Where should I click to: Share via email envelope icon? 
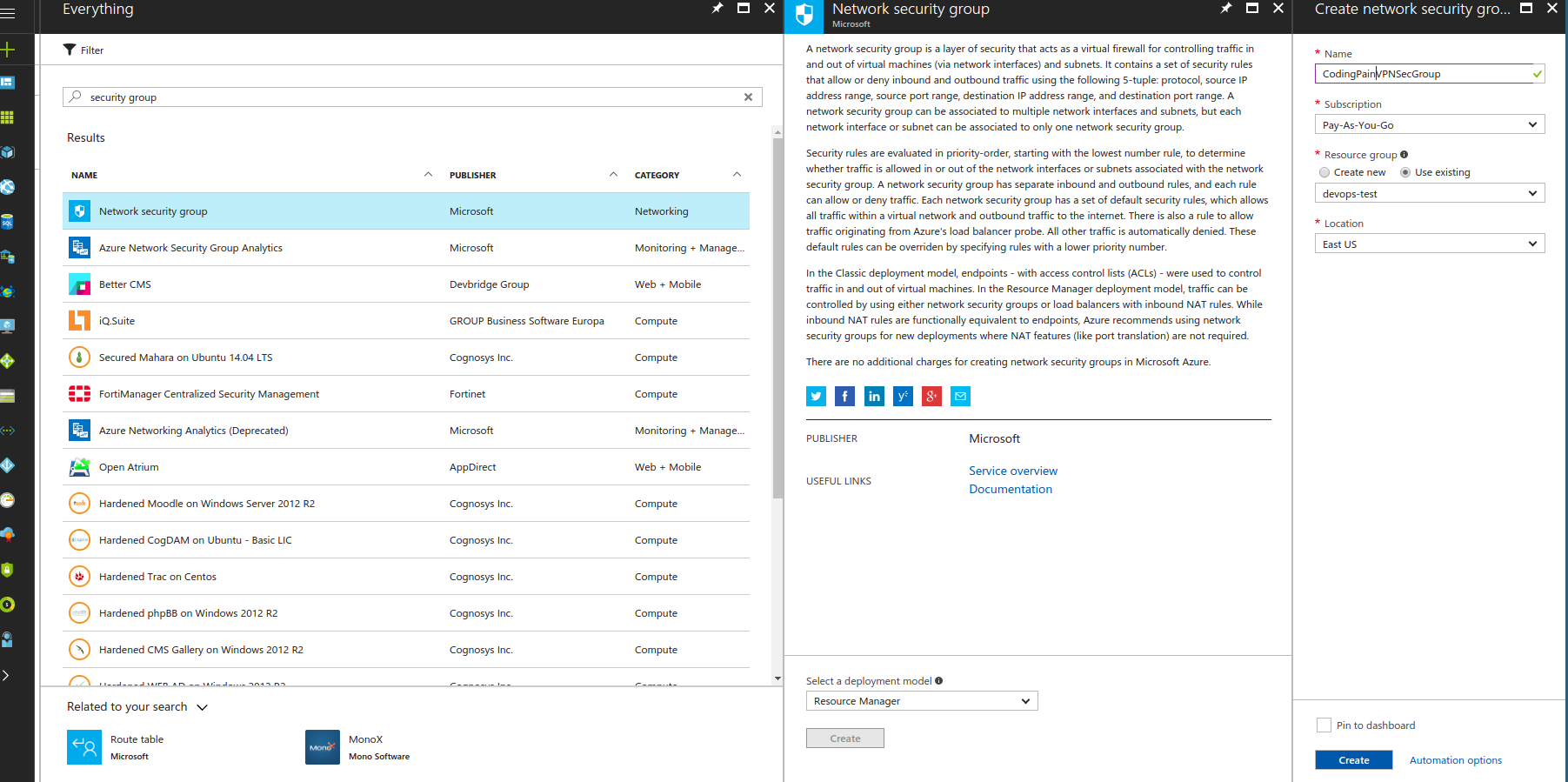[x=960, y=397]
